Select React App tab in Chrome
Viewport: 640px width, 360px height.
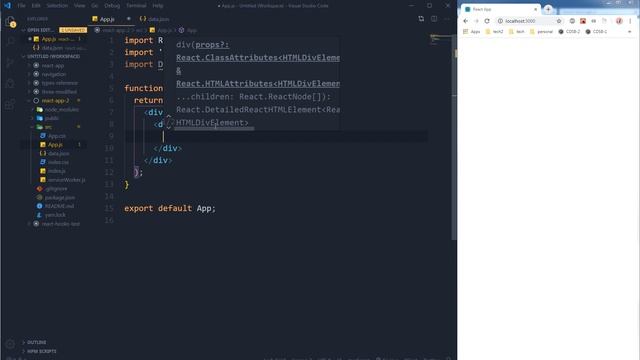500,9
